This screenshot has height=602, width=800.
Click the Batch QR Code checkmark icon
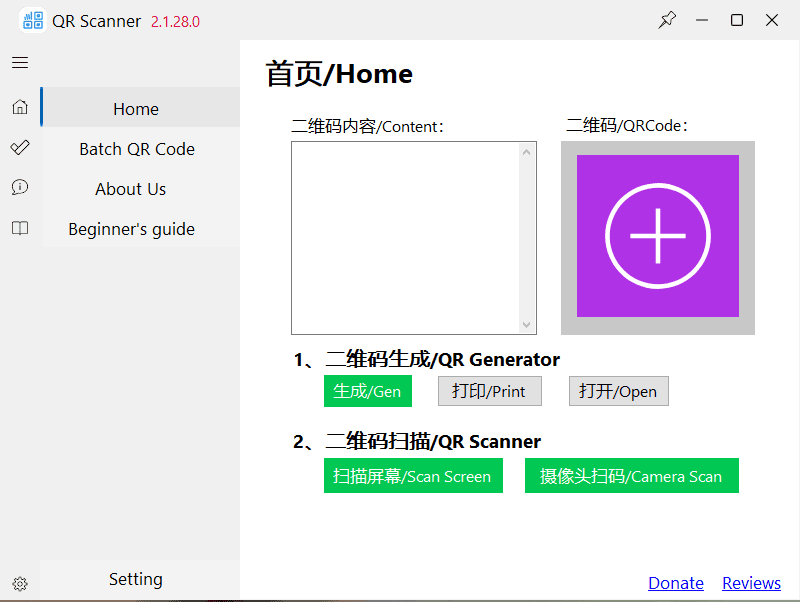(20, 147)
